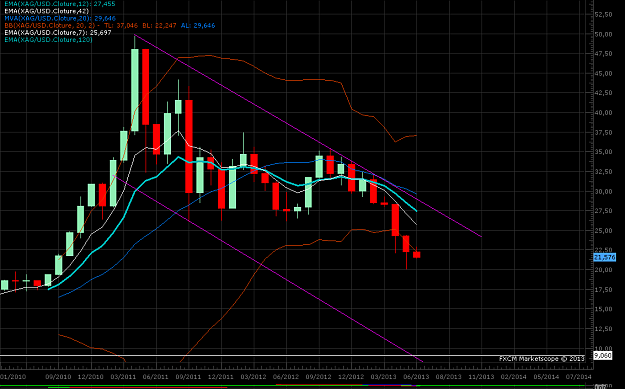Click the 03/2011 date axis label
Image resolution: width=625 pixels, height=389 pixels.
123,377
